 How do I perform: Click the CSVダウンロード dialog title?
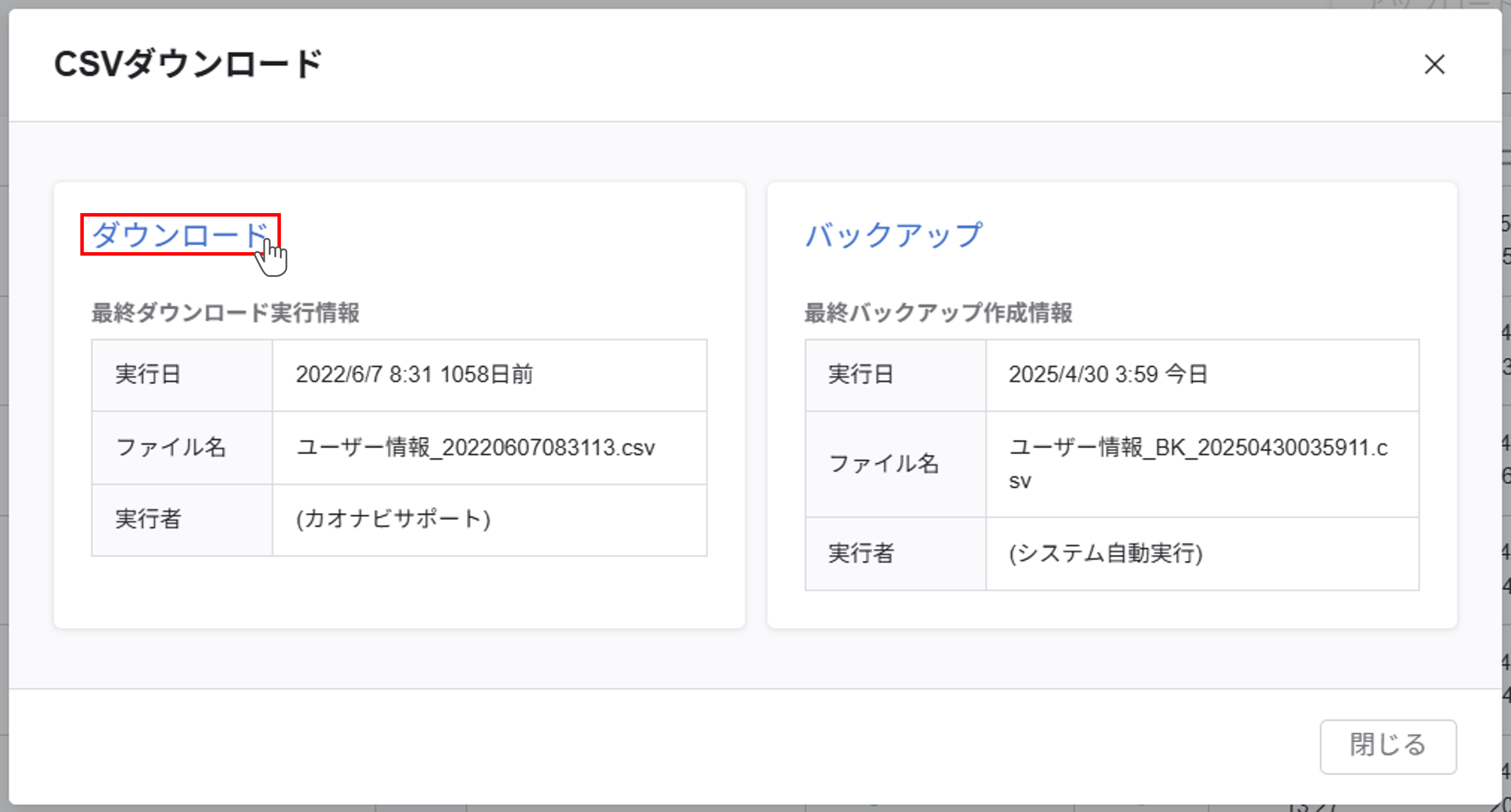tap(188, 65)
